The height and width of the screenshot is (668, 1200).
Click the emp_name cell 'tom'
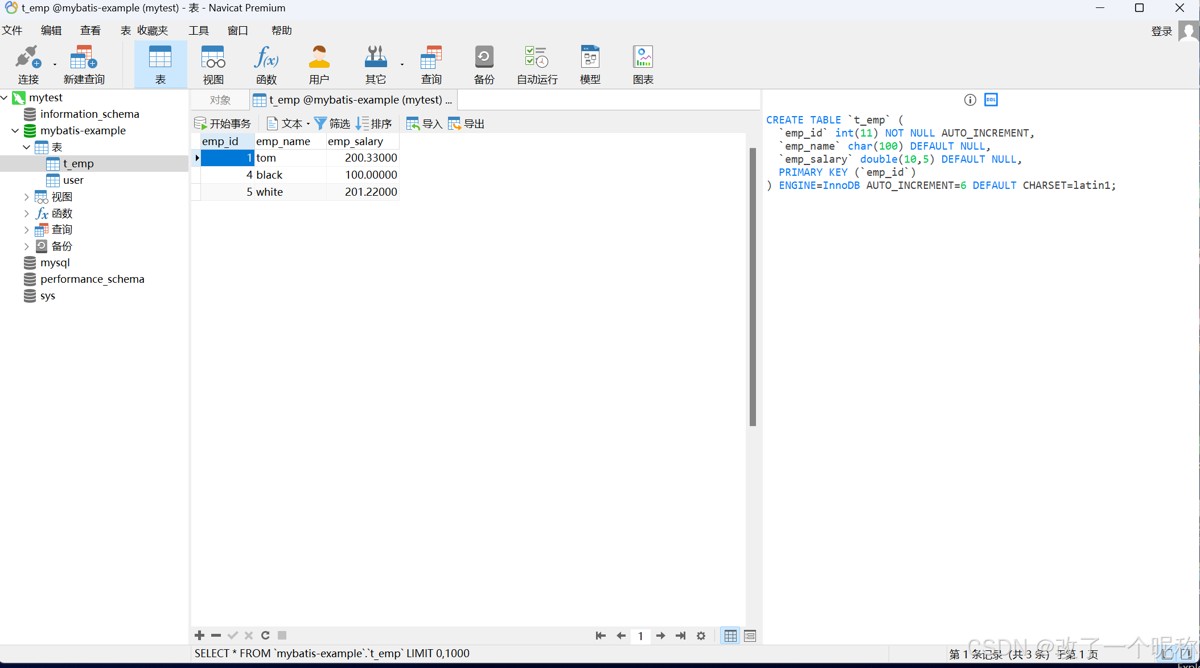coord(290,158)
